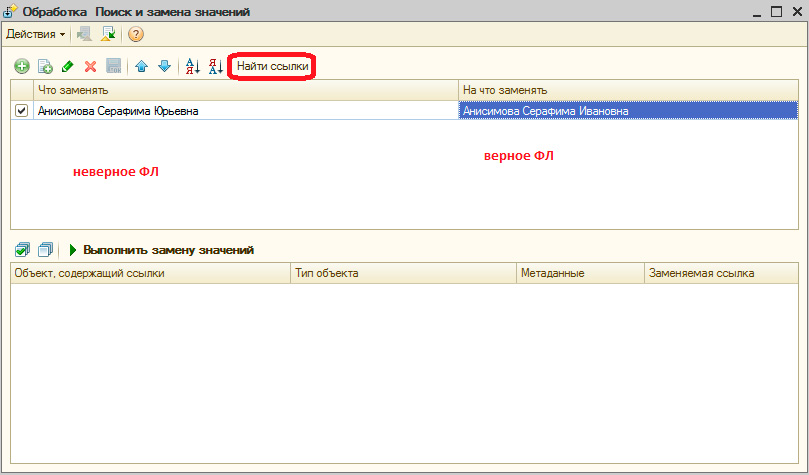Toggle checkbox for Анисимова Серафима Юрьевна row
The height and width of the screenshot is (475, 809).
pyautogui.click(x=22, y=111)
